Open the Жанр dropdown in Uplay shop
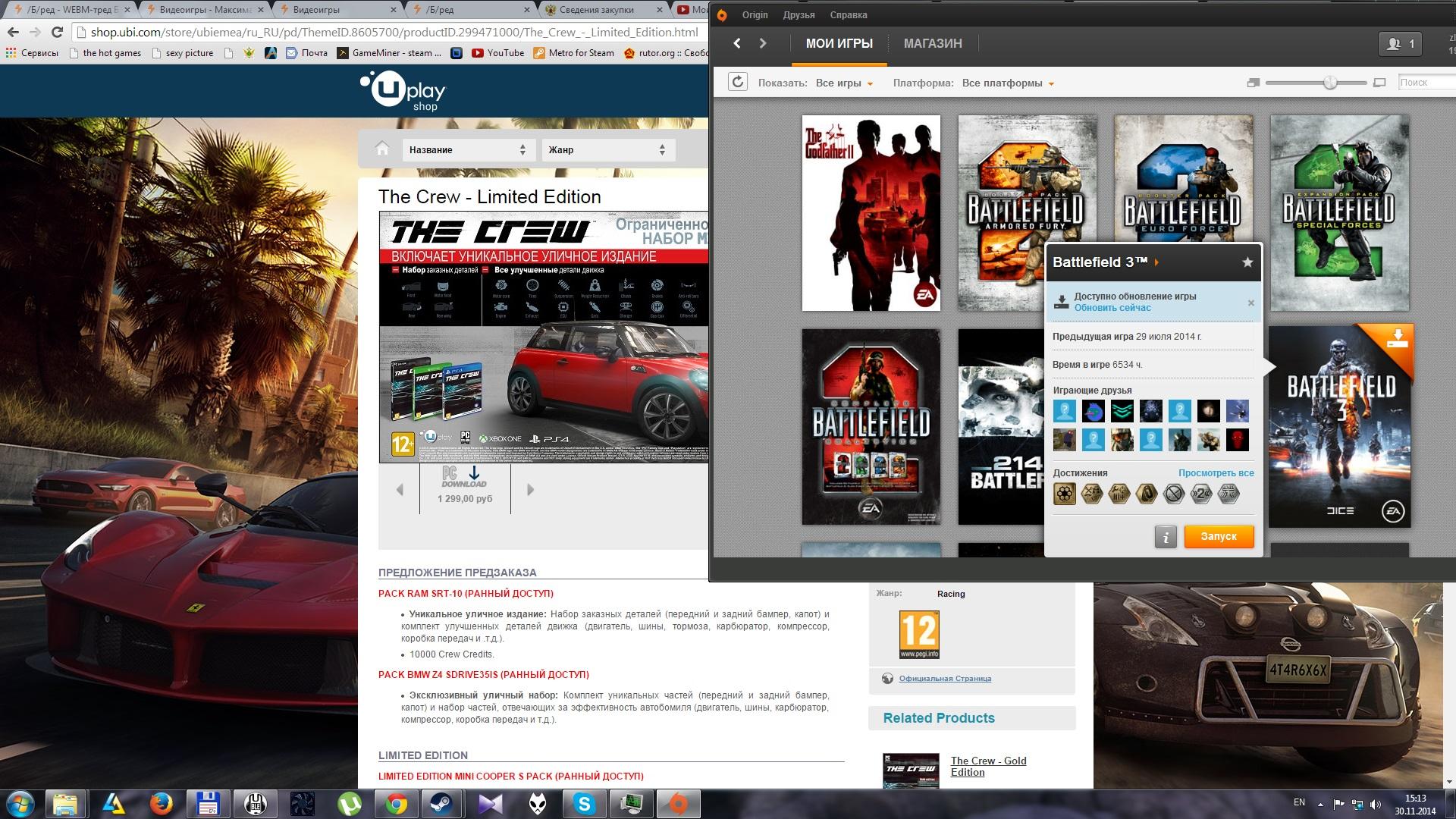1456x819 pixels. (608, 149)
